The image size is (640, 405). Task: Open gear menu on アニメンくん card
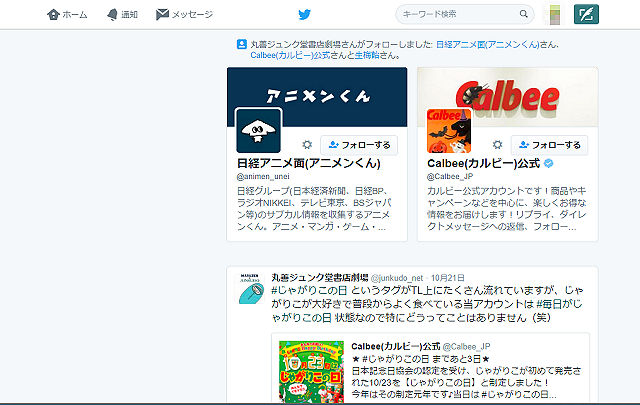pos(307,145)
